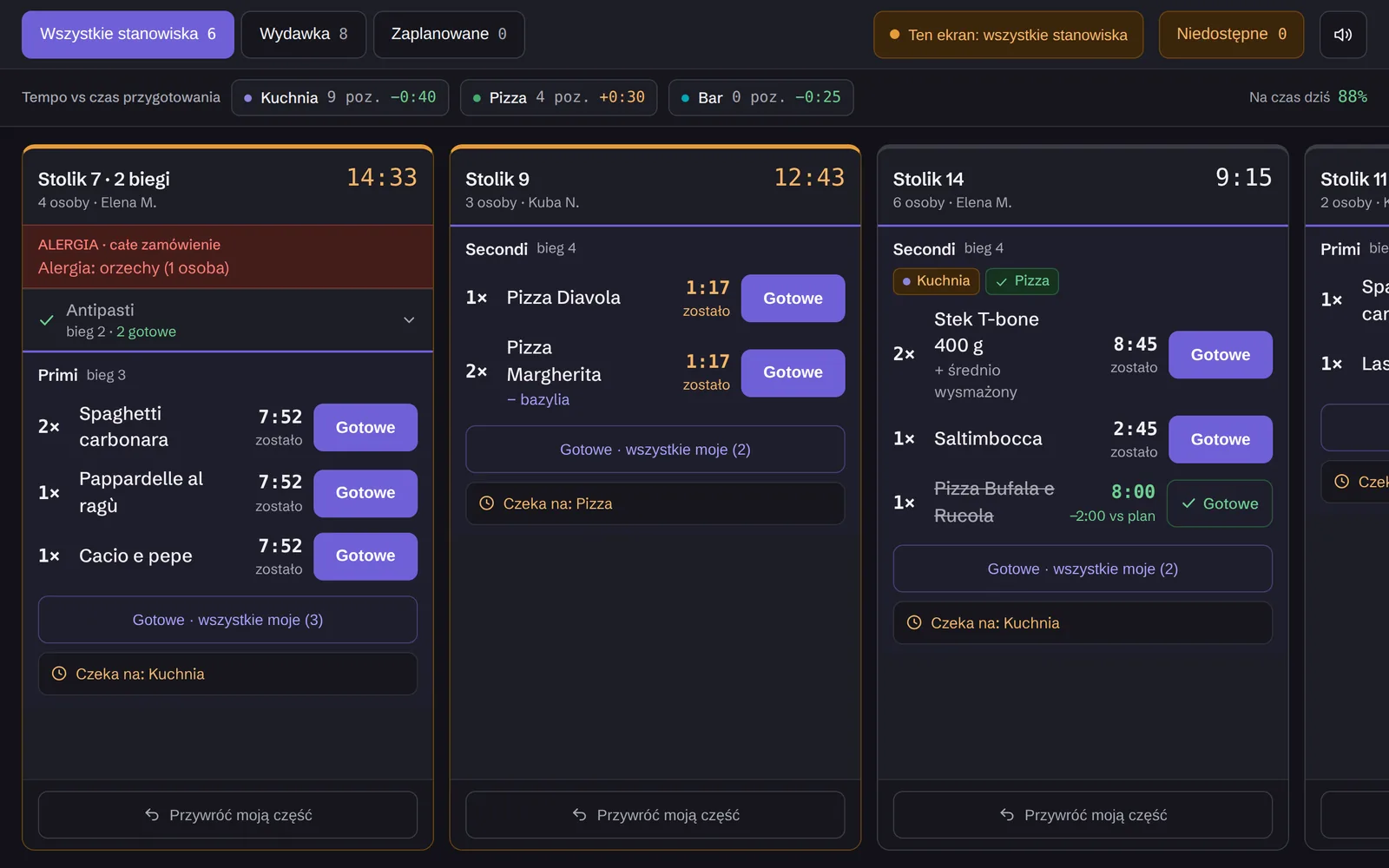This screenshot has width=1389, height=868.
Task: Undo Gotowe on Pizza Bufala e Rucola
Action: [x=1220, y=503]
